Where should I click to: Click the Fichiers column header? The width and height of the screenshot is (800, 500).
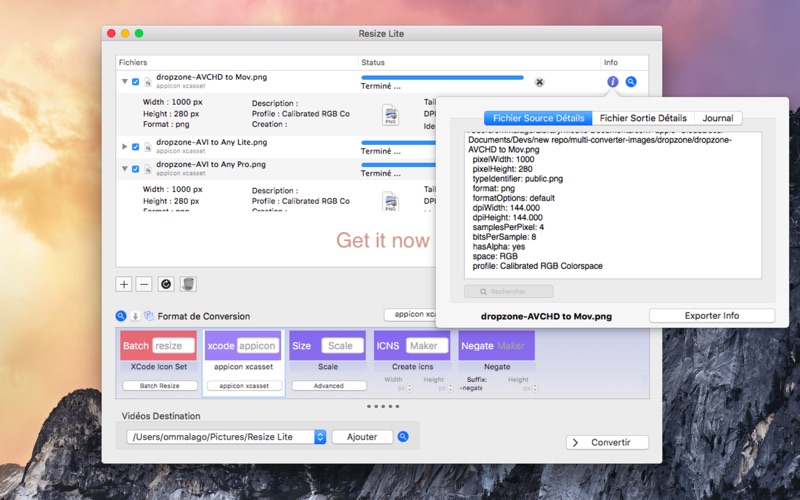point(237,62)
